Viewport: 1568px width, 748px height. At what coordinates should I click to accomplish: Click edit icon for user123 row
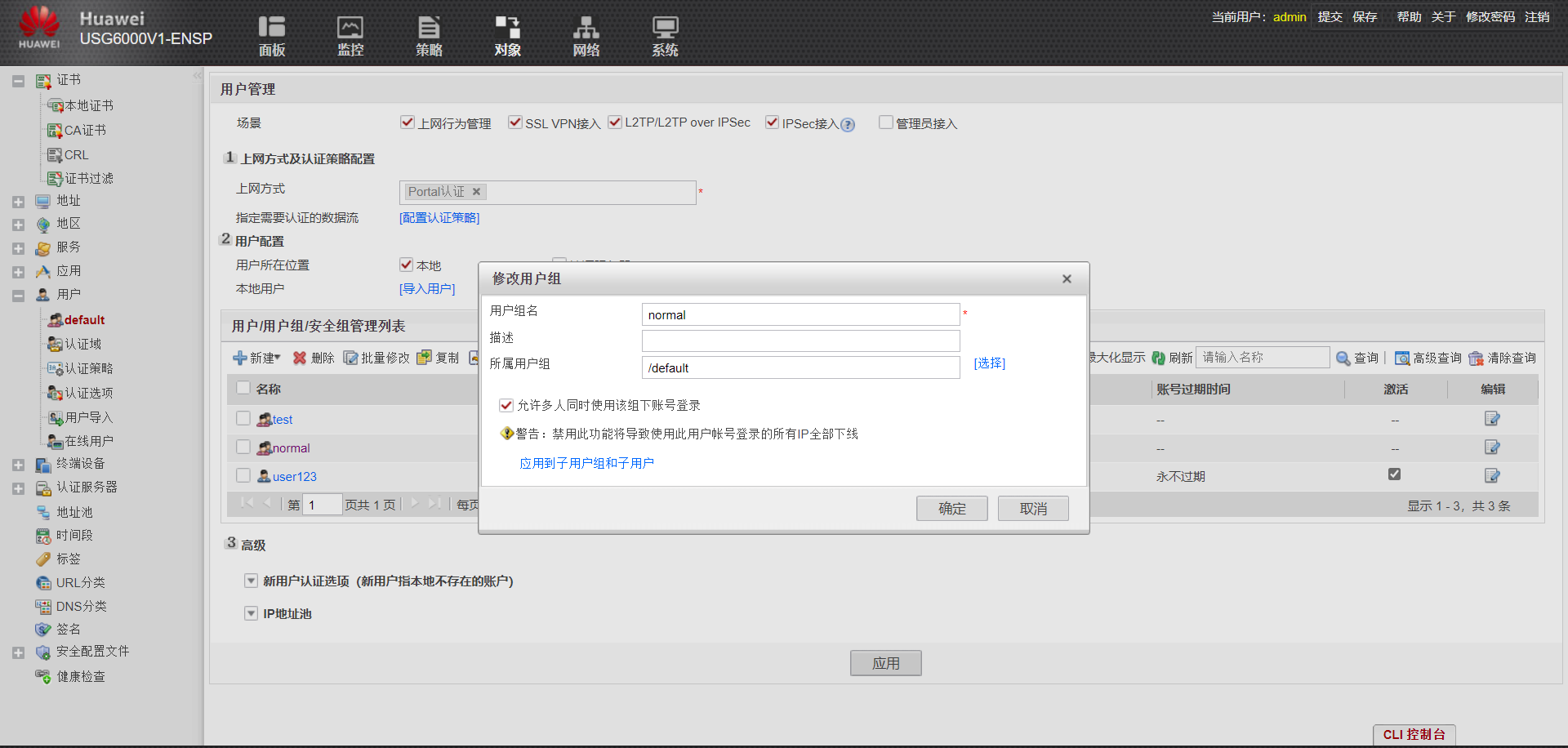[x=1492, y=476]
